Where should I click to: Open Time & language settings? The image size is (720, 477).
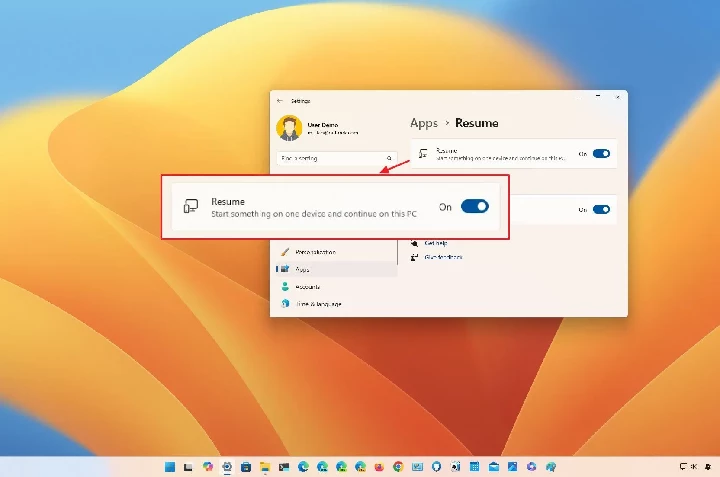318,303
